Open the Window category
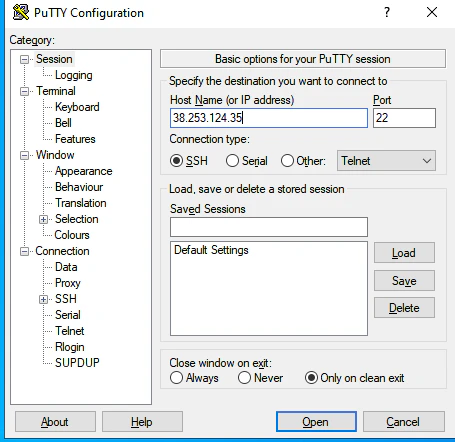455x442 pixels. point(55,155)
